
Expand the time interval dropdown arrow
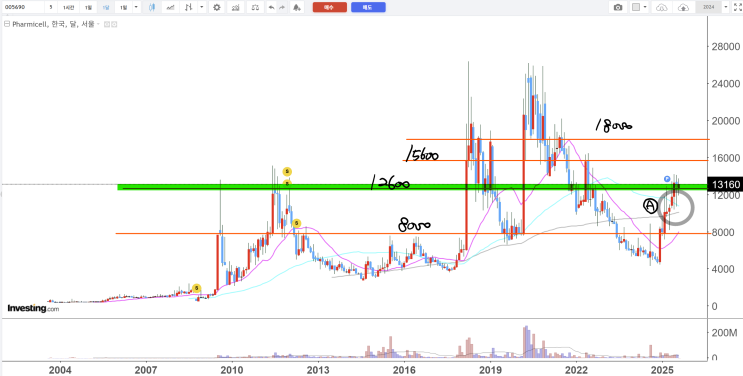136,7
